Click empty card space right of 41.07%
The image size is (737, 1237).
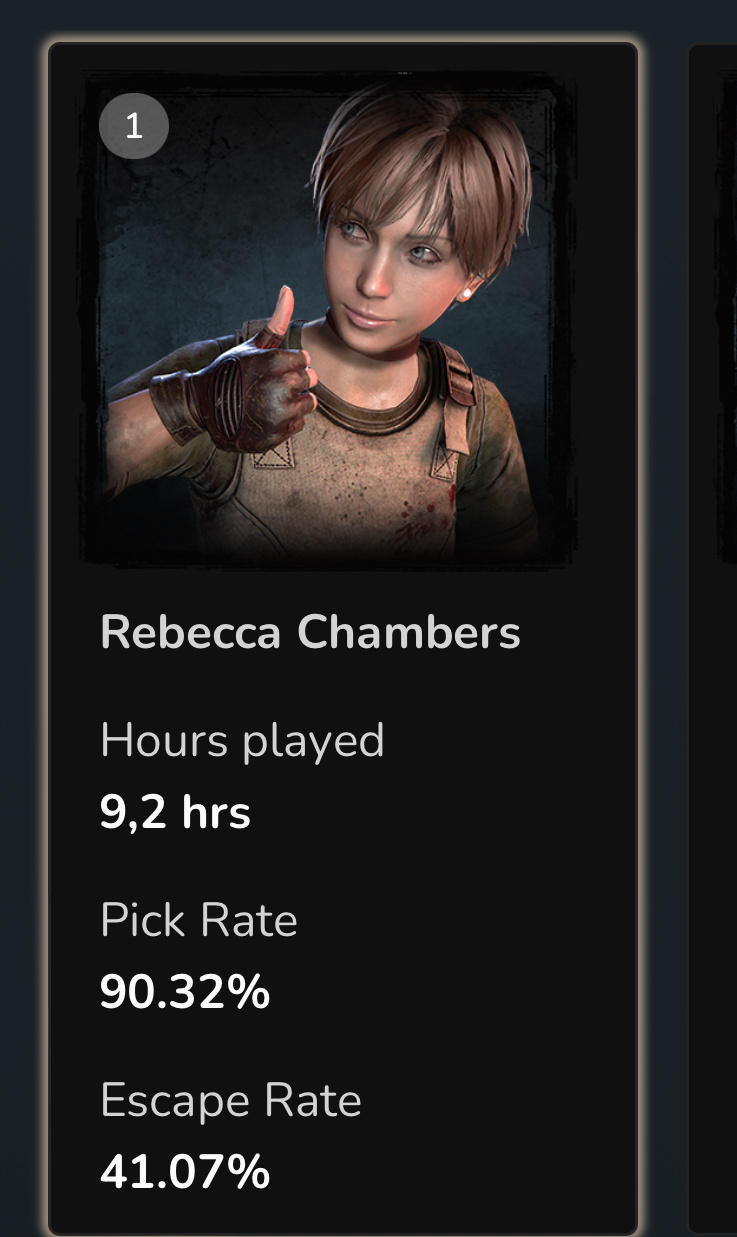[x=450, y=1172]
